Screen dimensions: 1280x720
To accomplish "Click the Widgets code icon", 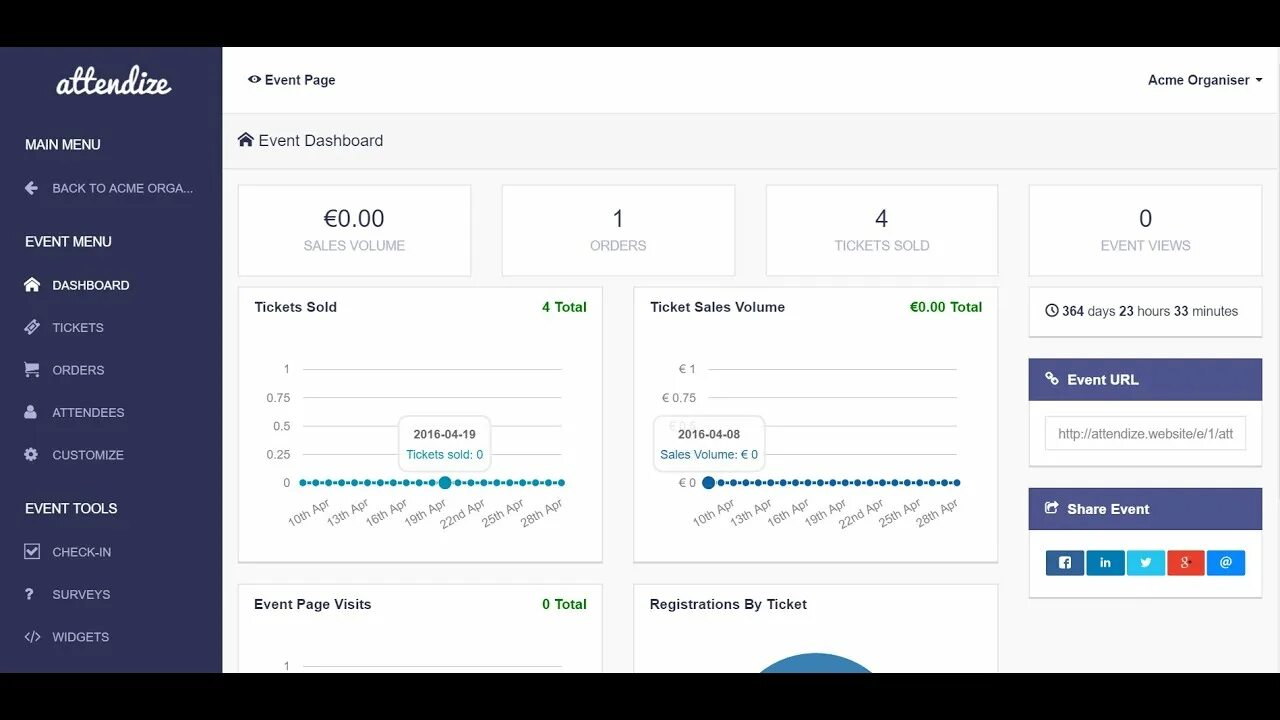I will click(x=32, y=636).
